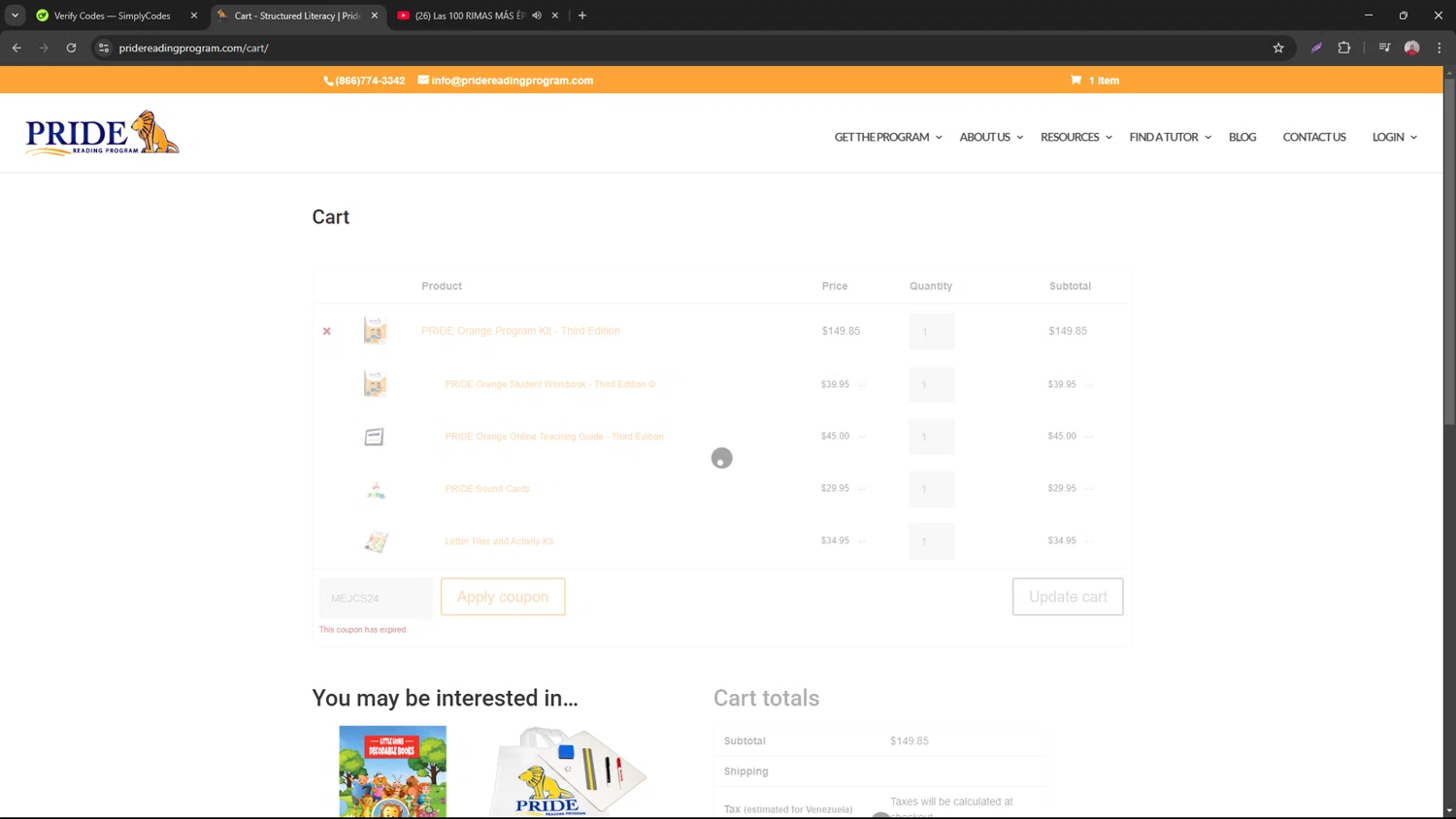
Task: Open the BLOG page
Action: tap(1242, 137)
